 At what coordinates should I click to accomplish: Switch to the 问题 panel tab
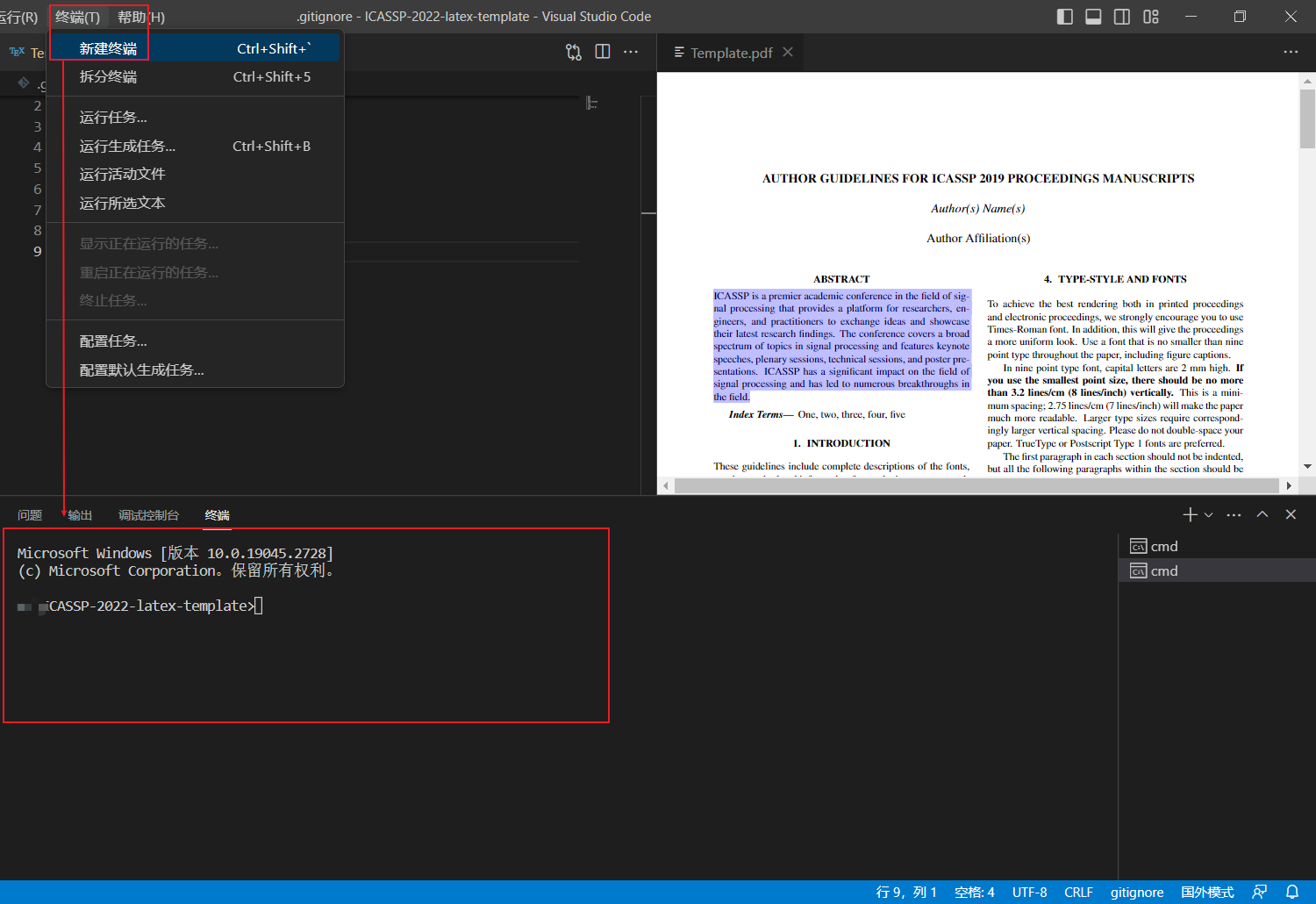coord(30,515)
